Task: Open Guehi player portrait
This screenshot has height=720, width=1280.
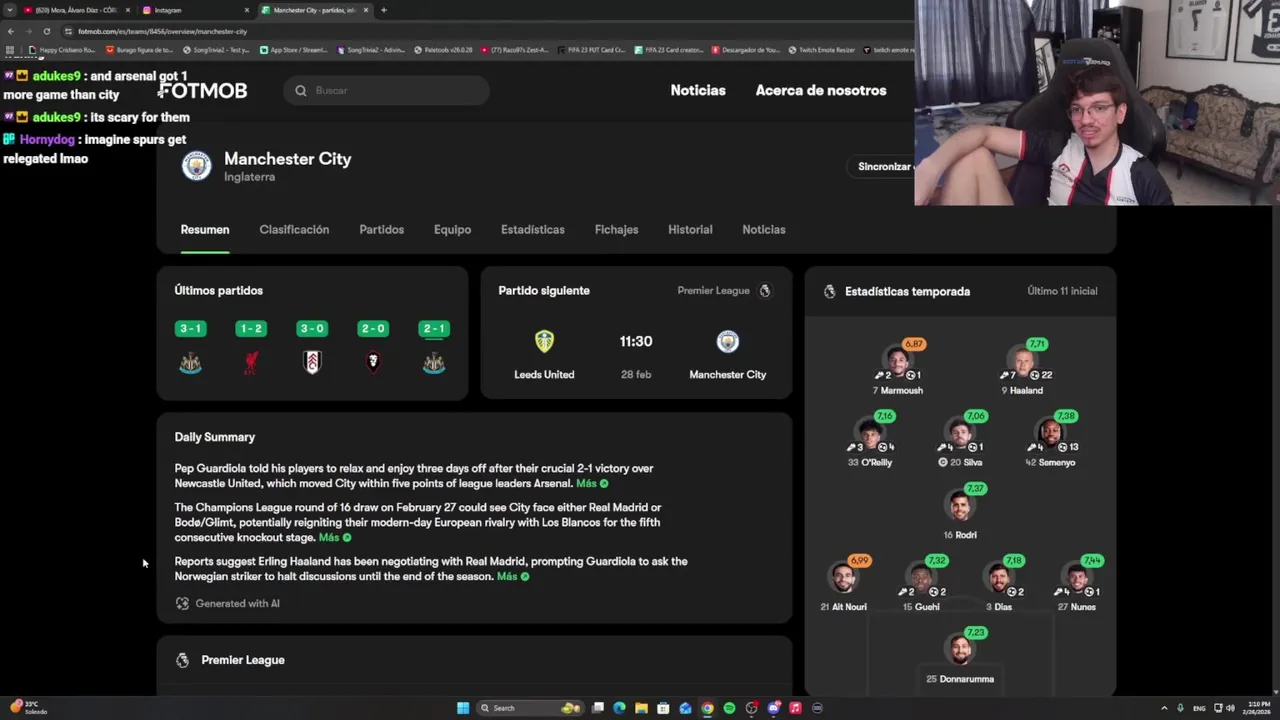Action: pos(920,576)
